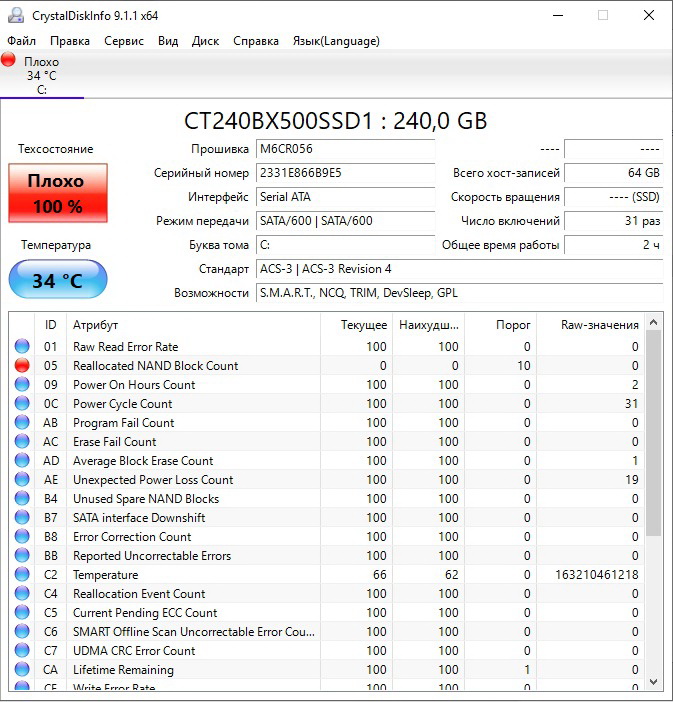Open the Диск menu
The height and width of the screenshot is (702, 673).
pyautogui.click(x=206, y=41)
